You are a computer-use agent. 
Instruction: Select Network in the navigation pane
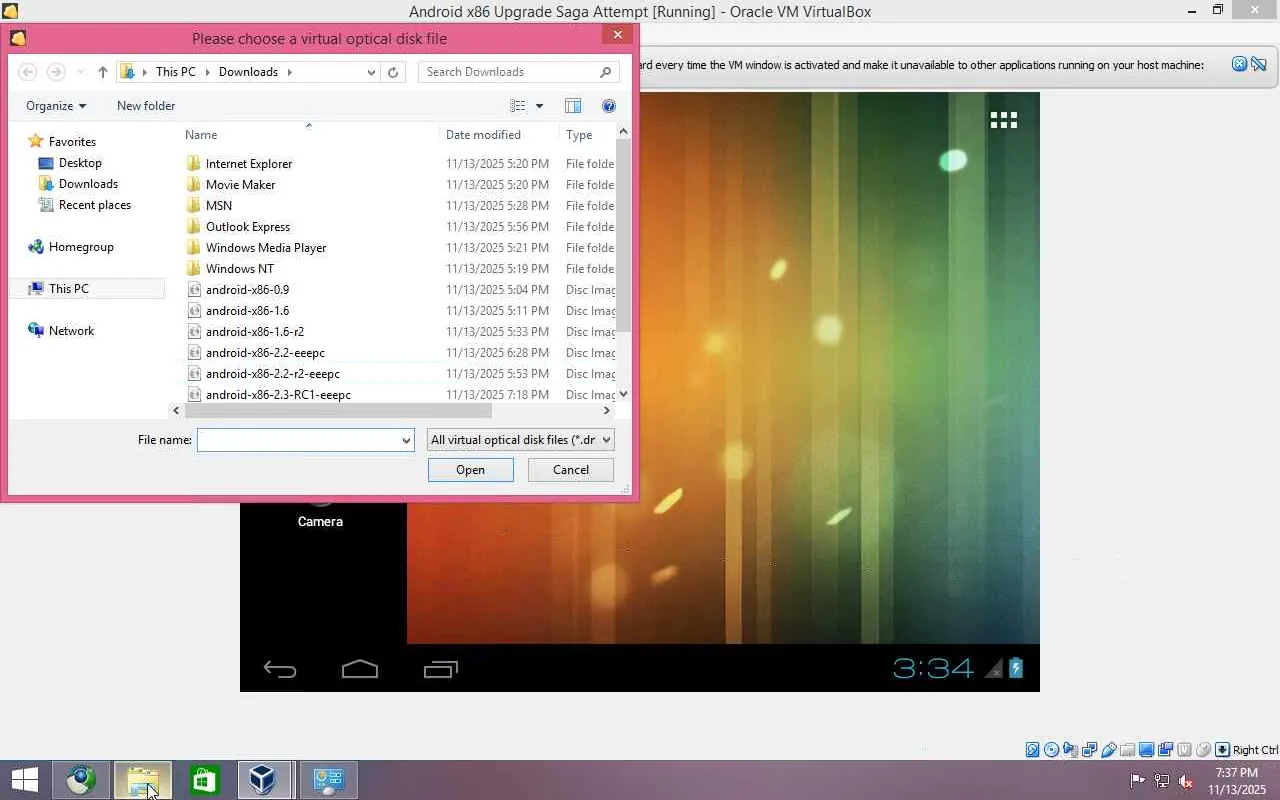click(71, 331)
